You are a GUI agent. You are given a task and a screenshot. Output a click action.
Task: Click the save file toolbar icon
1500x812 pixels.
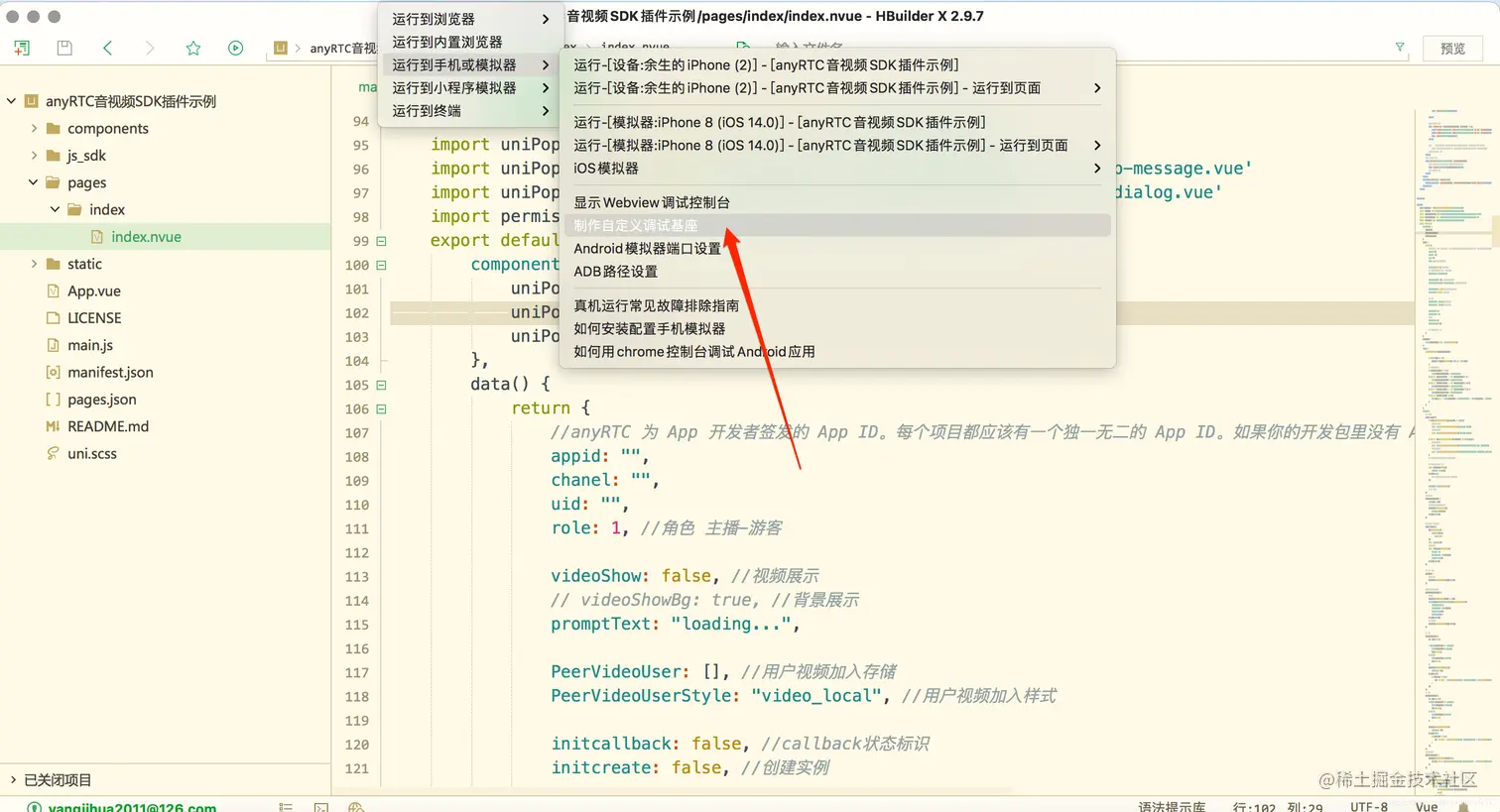(64, 48)
